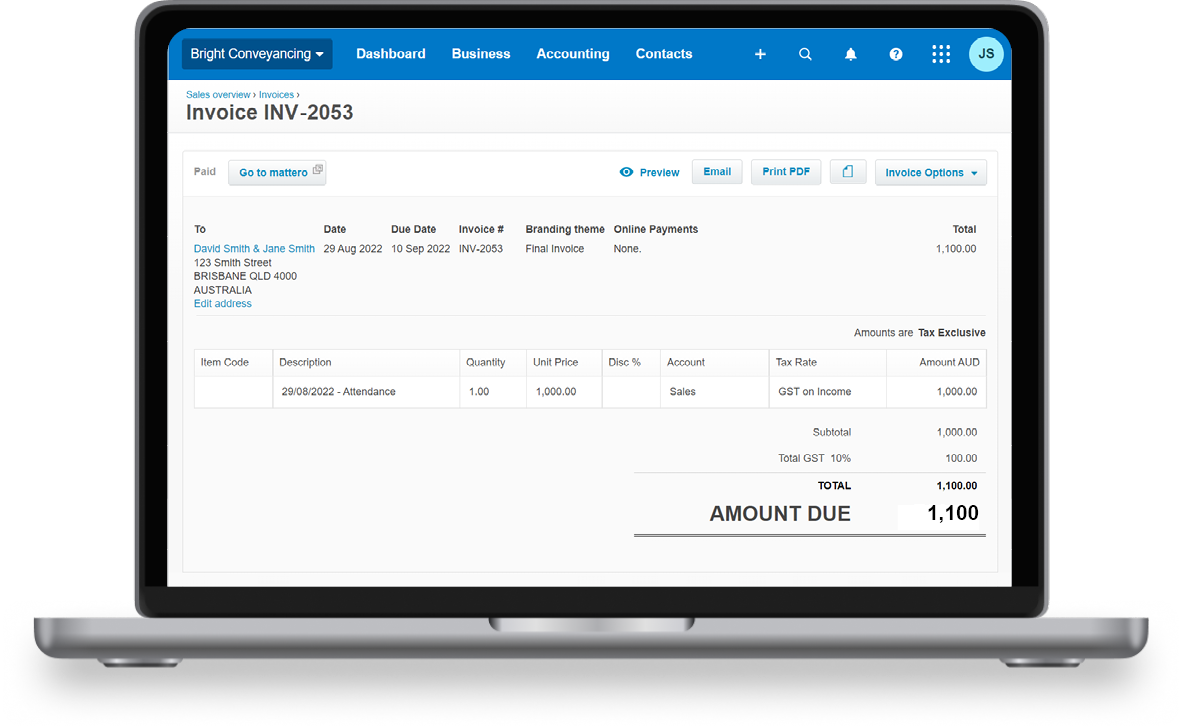This screenshot has width=1179, height=727.
Task: Open the JS profile avatar
Action: (x=986, y=54)
